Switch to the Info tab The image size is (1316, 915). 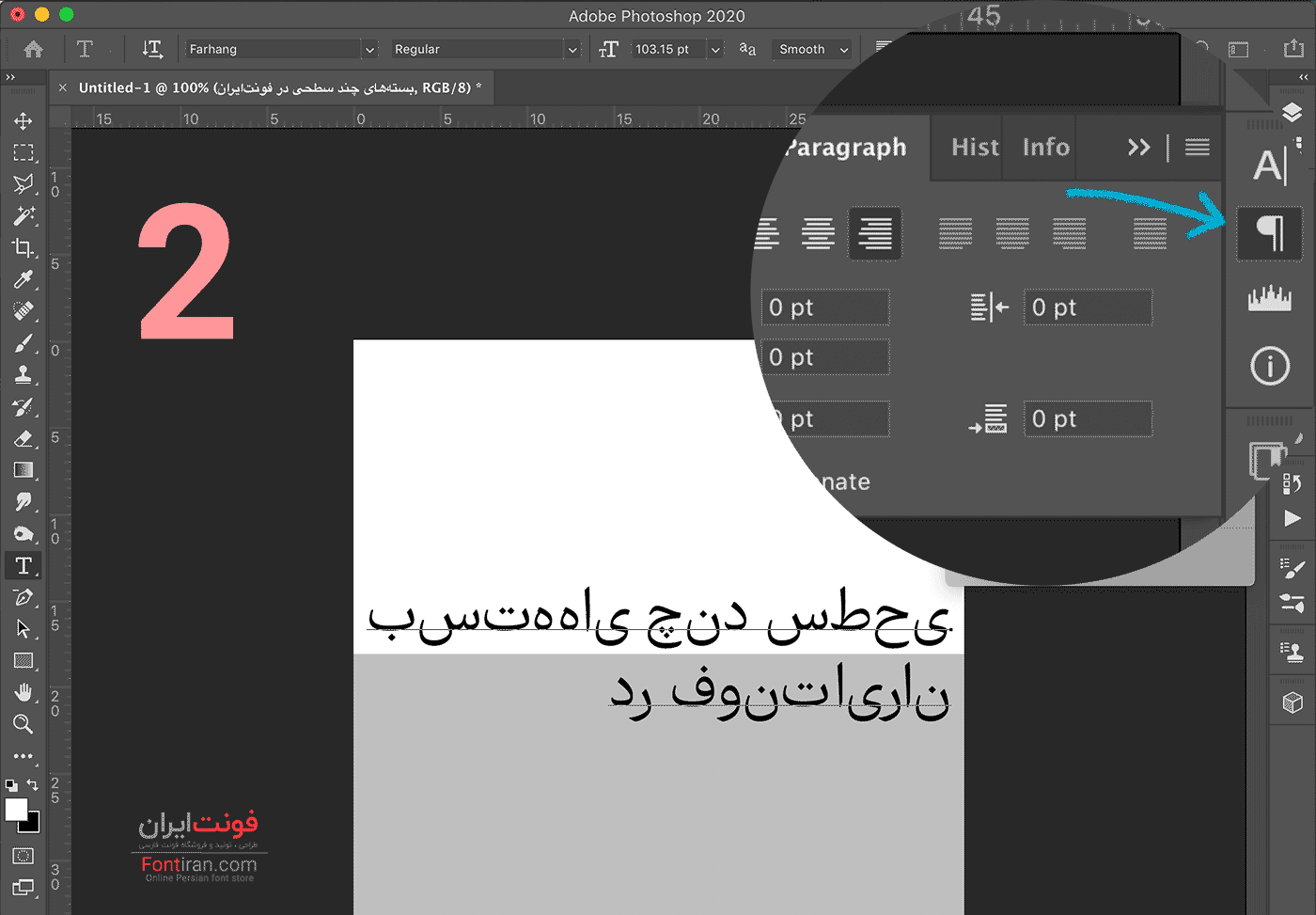(1045, 147)
